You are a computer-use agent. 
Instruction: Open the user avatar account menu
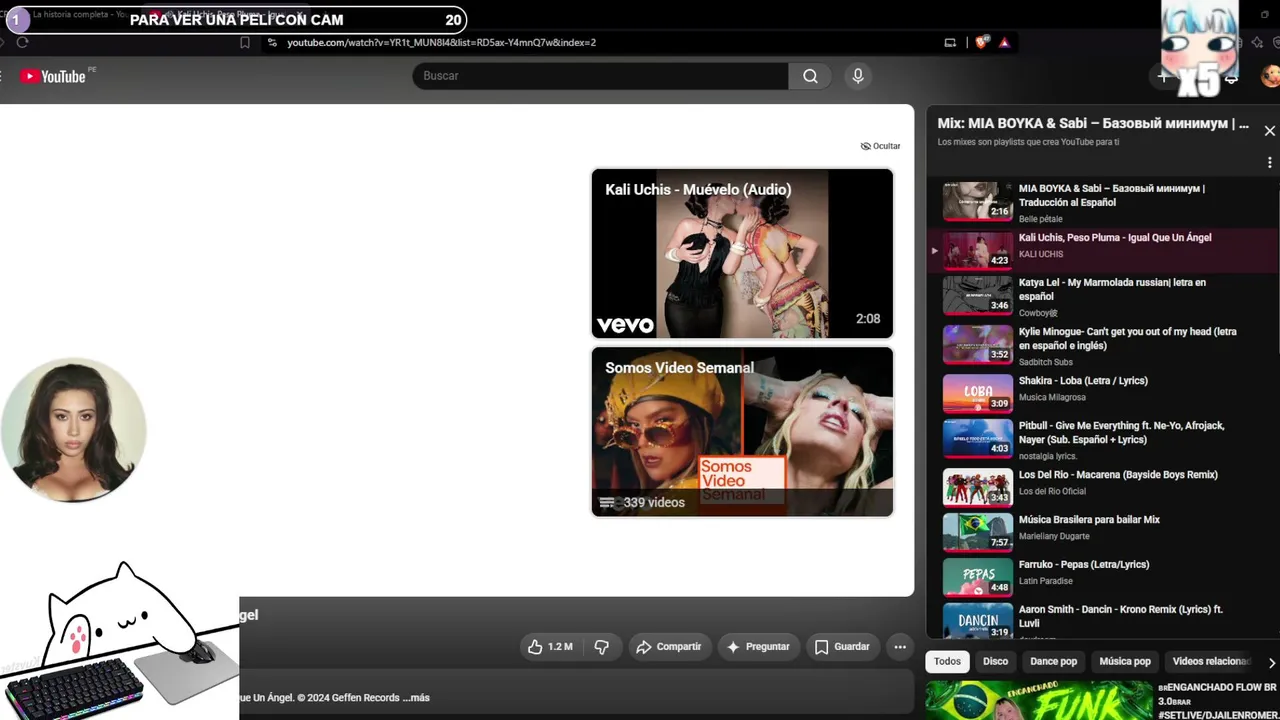(1270, 76)
